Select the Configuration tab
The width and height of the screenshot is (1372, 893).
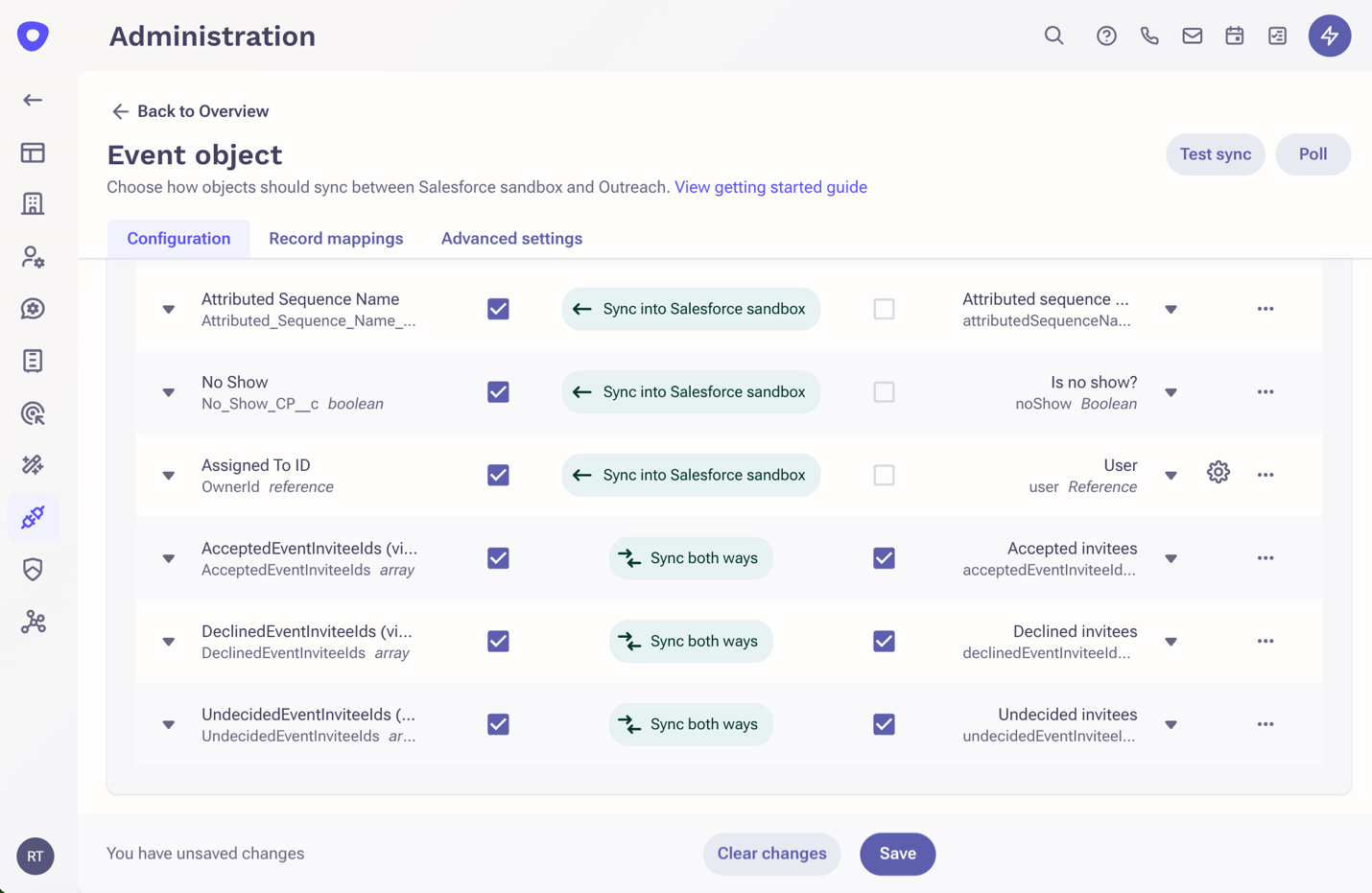(x=178, y=238)
